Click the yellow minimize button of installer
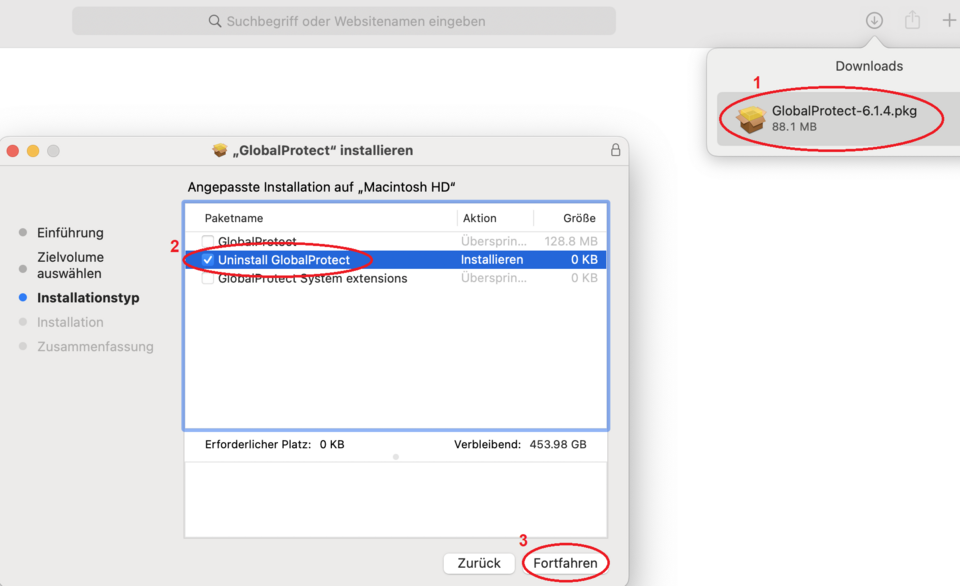This screenshot has width=960, height=586. (33, 151)
